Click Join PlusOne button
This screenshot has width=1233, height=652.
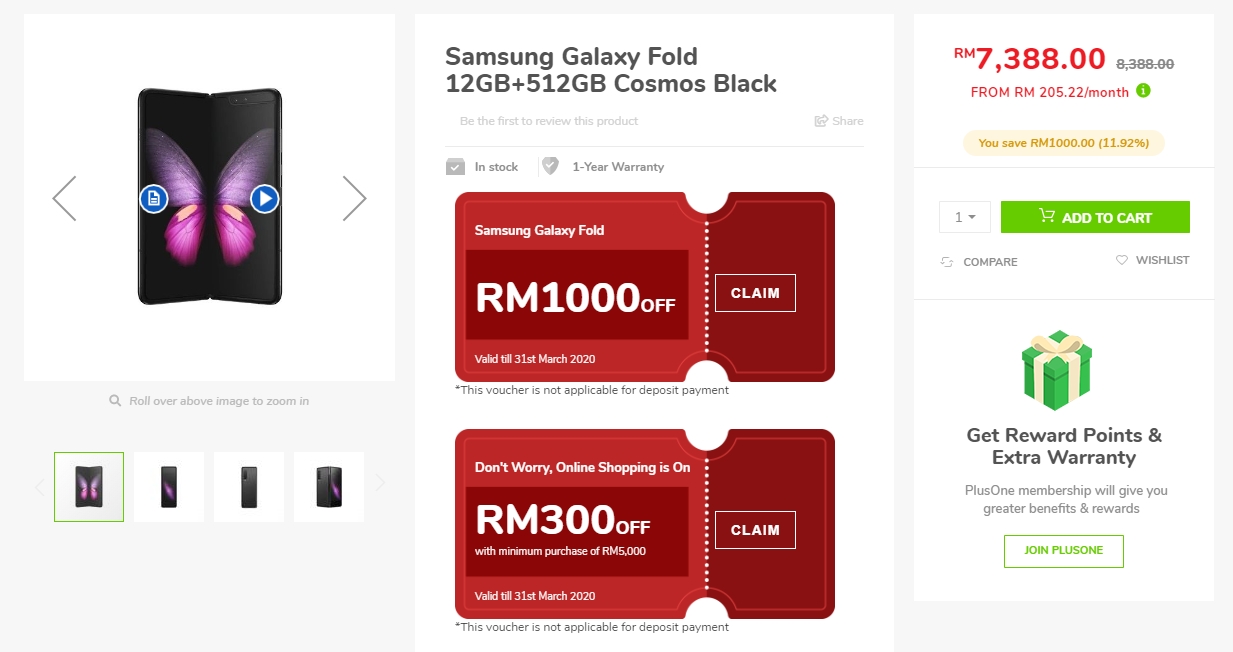click(1063, 551)
